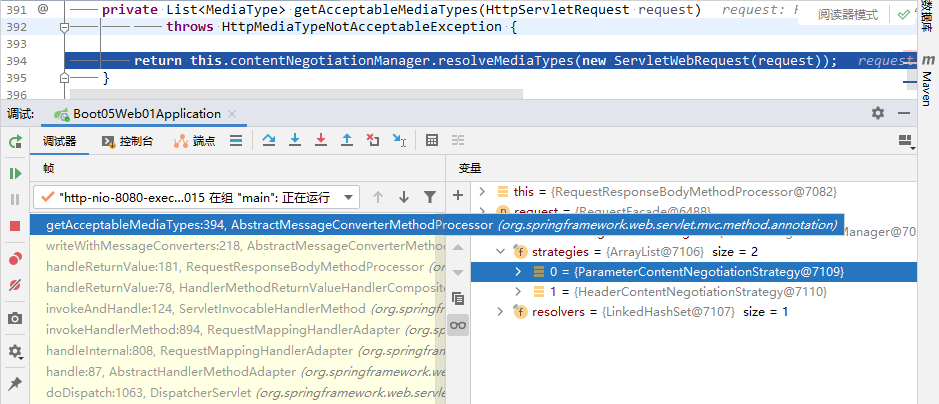Open Evaluate Expression calculator
Image resolution: width=939 pixels, height=404 pixels.
click(431, 141)
